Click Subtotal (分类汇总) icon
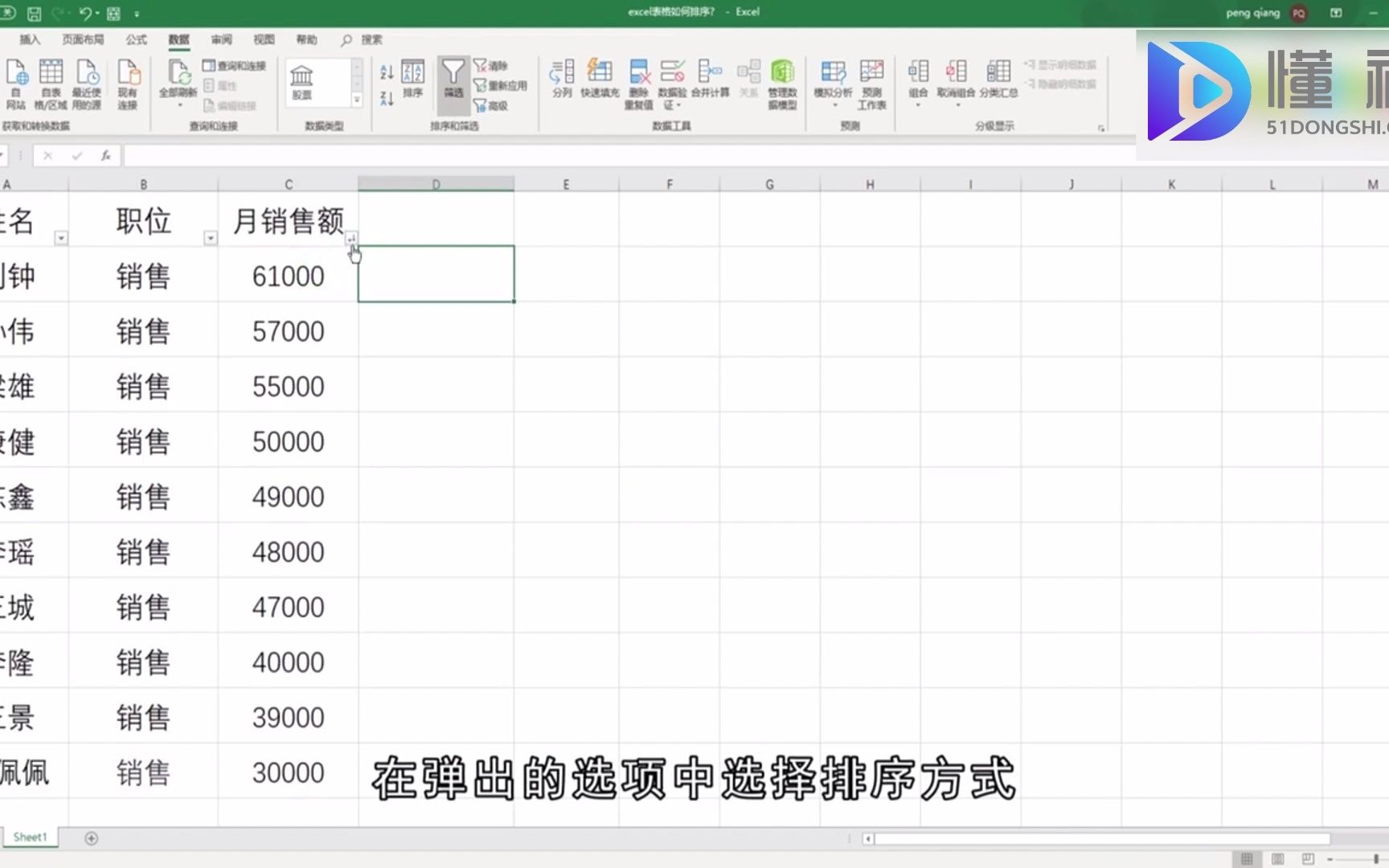The width and height of the screenshot is (1389, 868). coord(998,79)
